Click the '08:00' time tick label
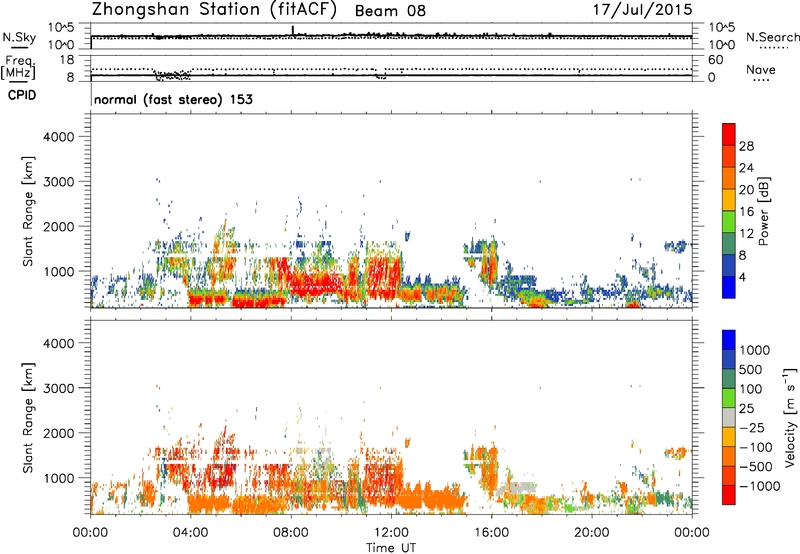Image resolution: width=800 pixels, height=554 pixels. [291, 533]
